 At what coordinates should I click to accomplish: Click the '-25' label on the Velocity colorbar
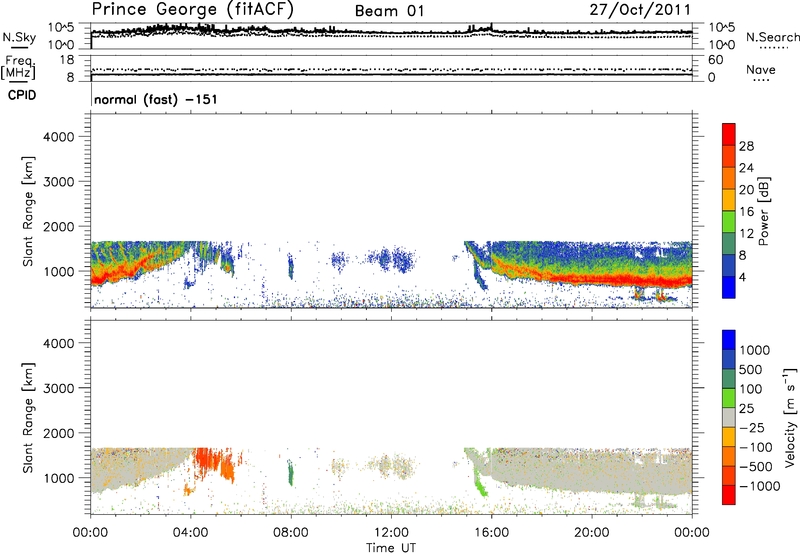tap(751, 428)
